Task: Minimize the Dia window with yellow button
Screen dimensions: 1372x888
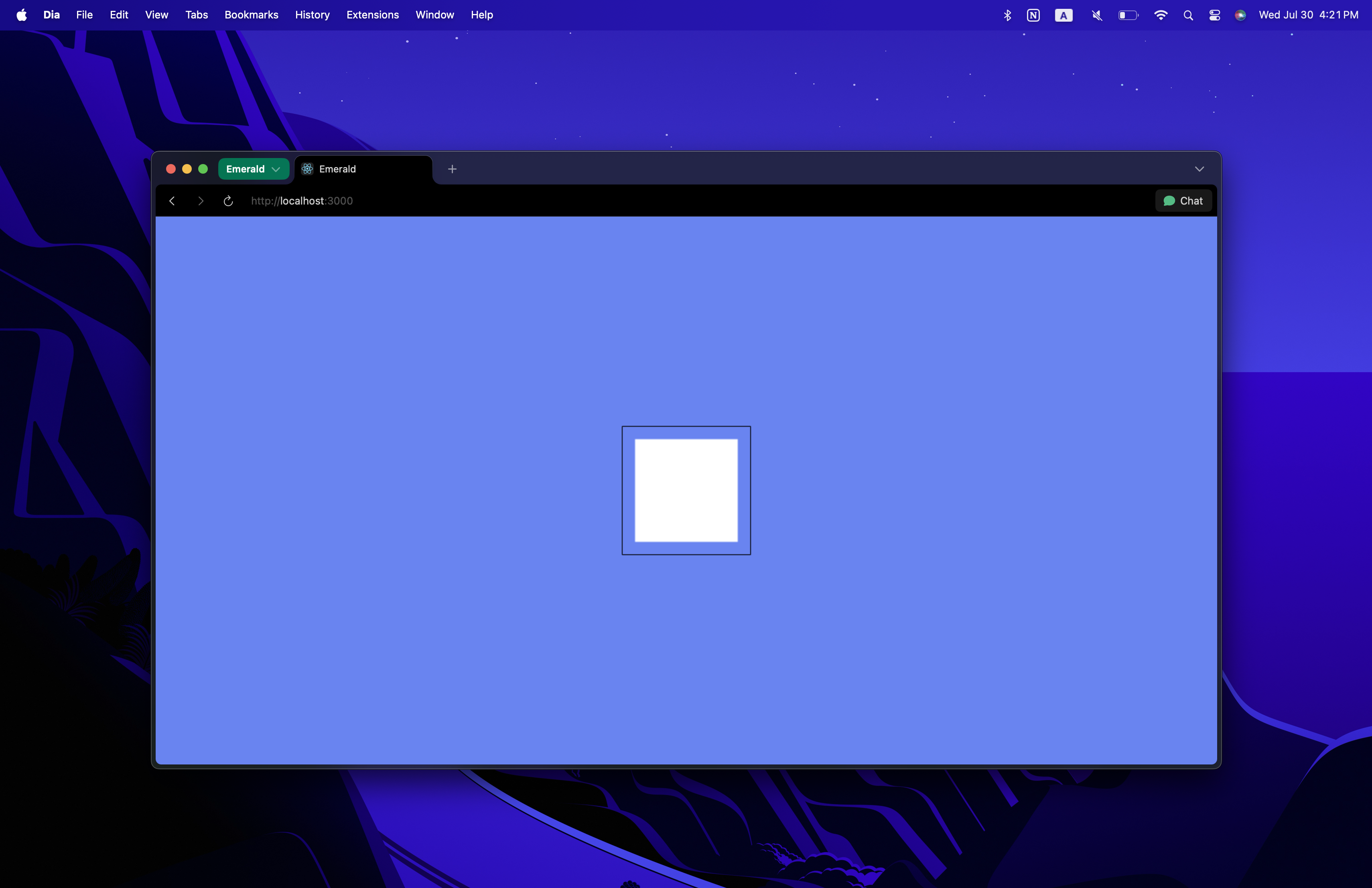Action: click(x=187, y=169)
